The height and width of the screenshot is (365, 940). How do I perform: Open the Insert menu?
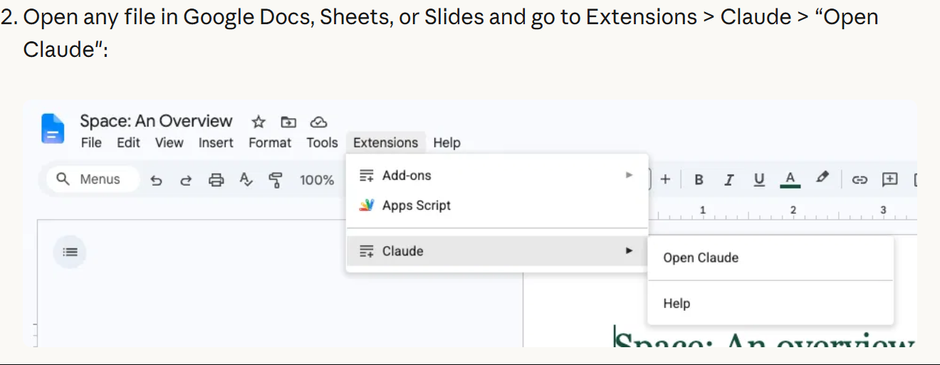(216, 143)
